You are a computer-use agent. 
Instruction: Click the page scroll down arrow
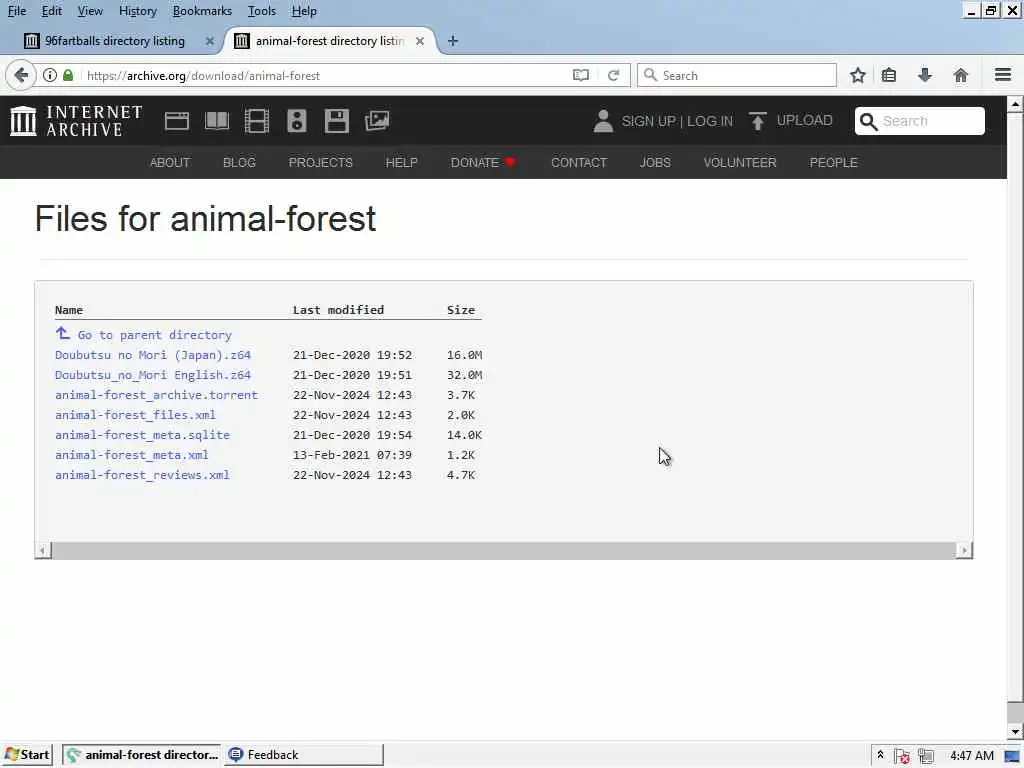(1014, 731)
